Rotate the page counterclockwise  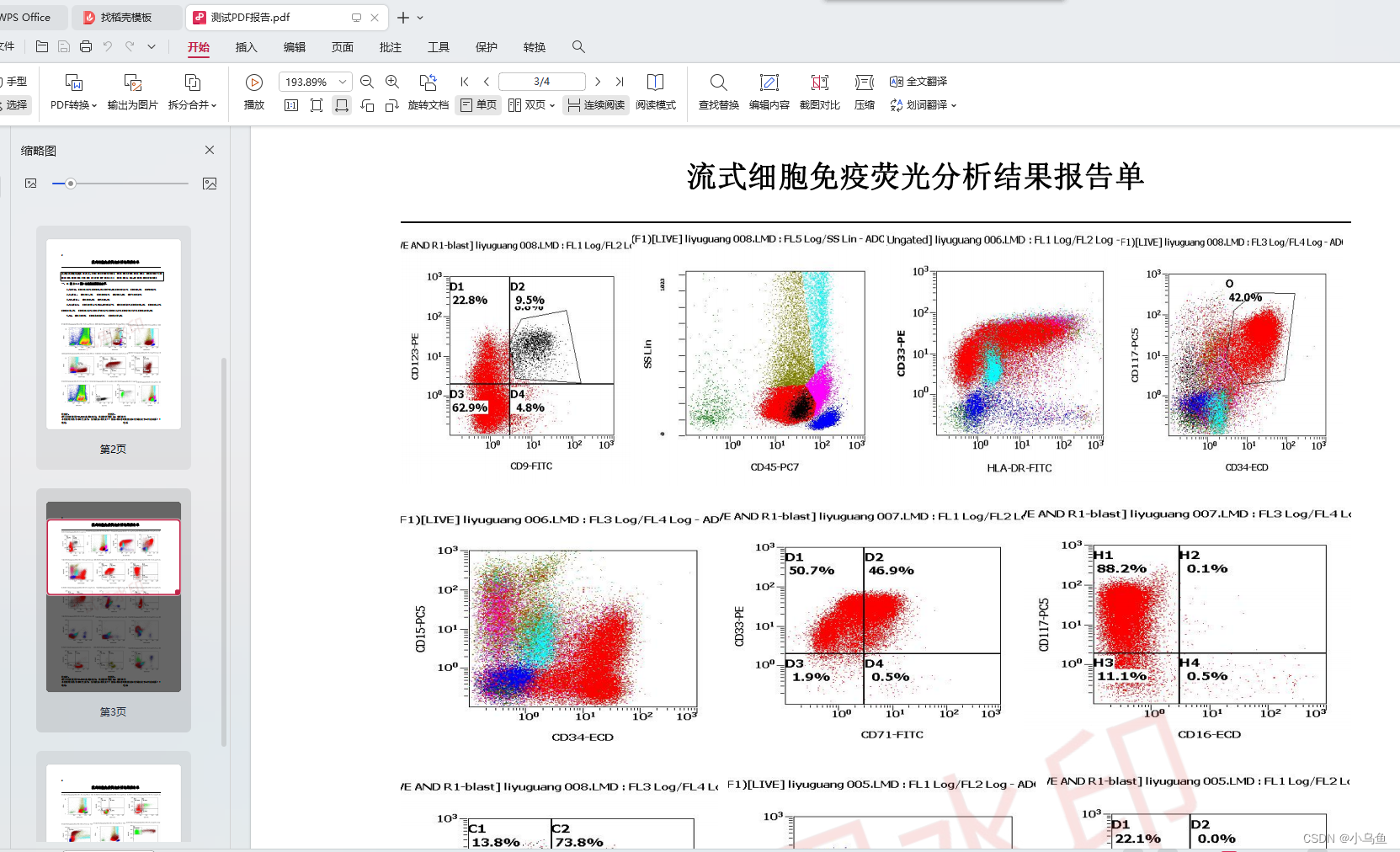(367, 105)
